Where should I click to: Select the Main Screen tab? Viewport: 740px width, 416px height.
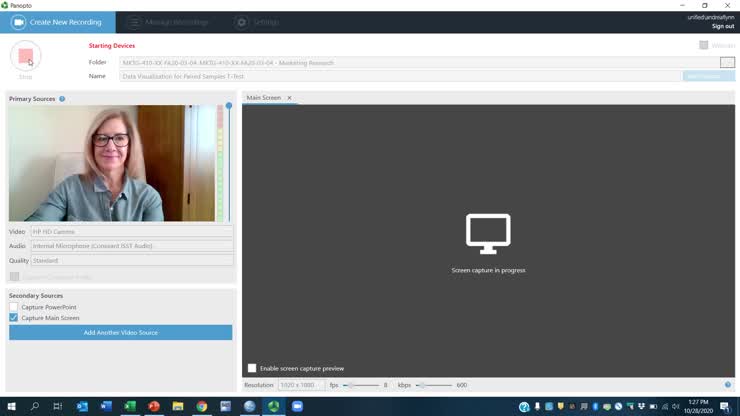(264, 98)
